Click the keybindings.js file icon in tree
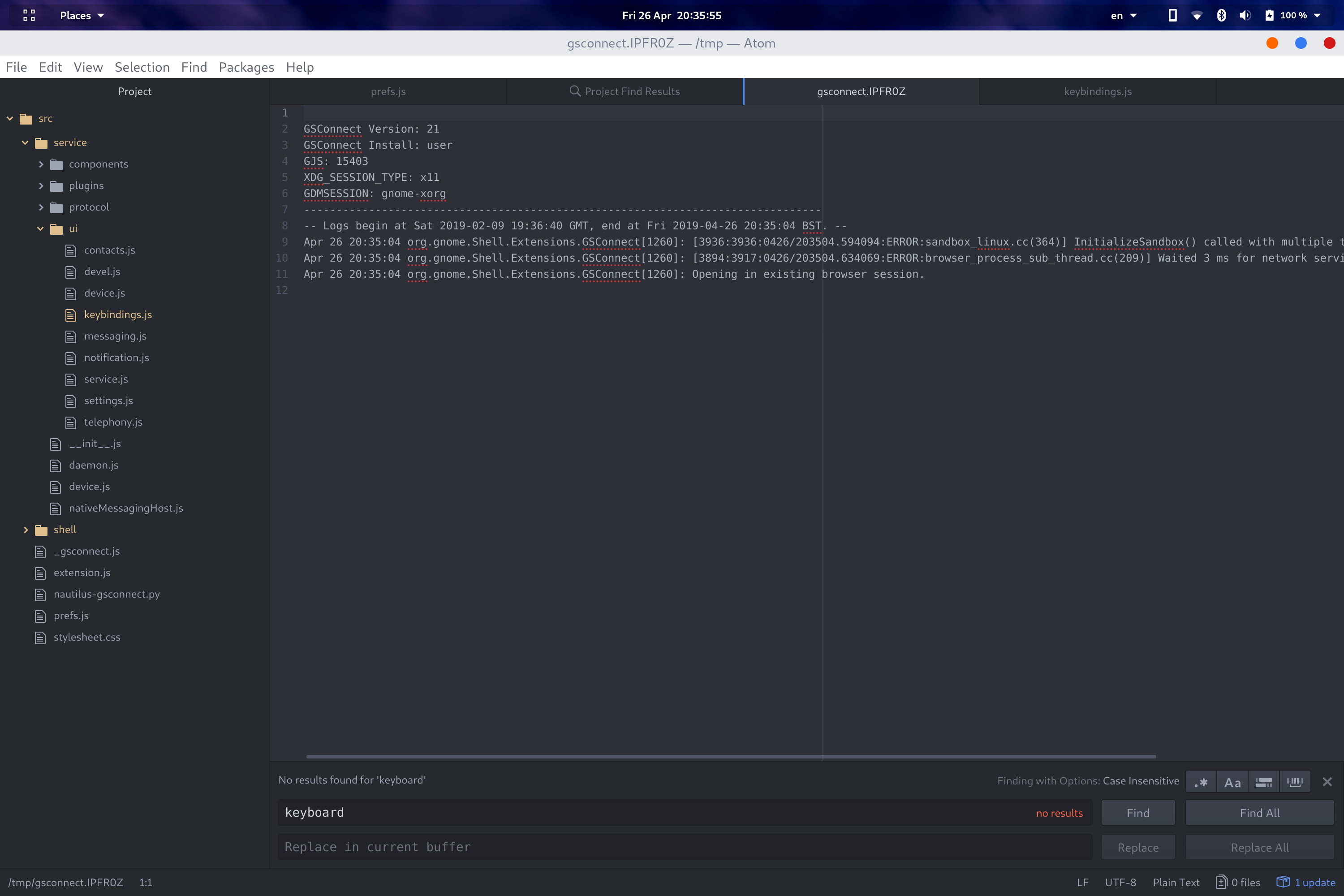This screenshot has height=896, width=1344. 71,315
